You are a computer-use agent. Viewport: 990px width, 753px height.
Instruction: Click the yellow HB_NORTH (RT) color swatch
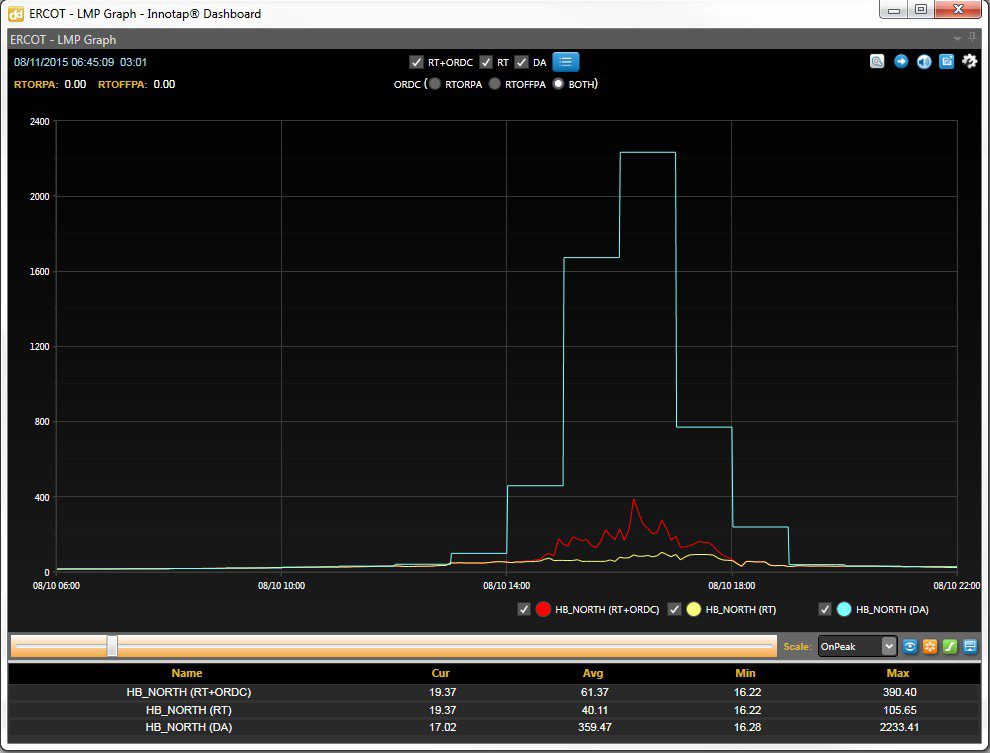694,609
